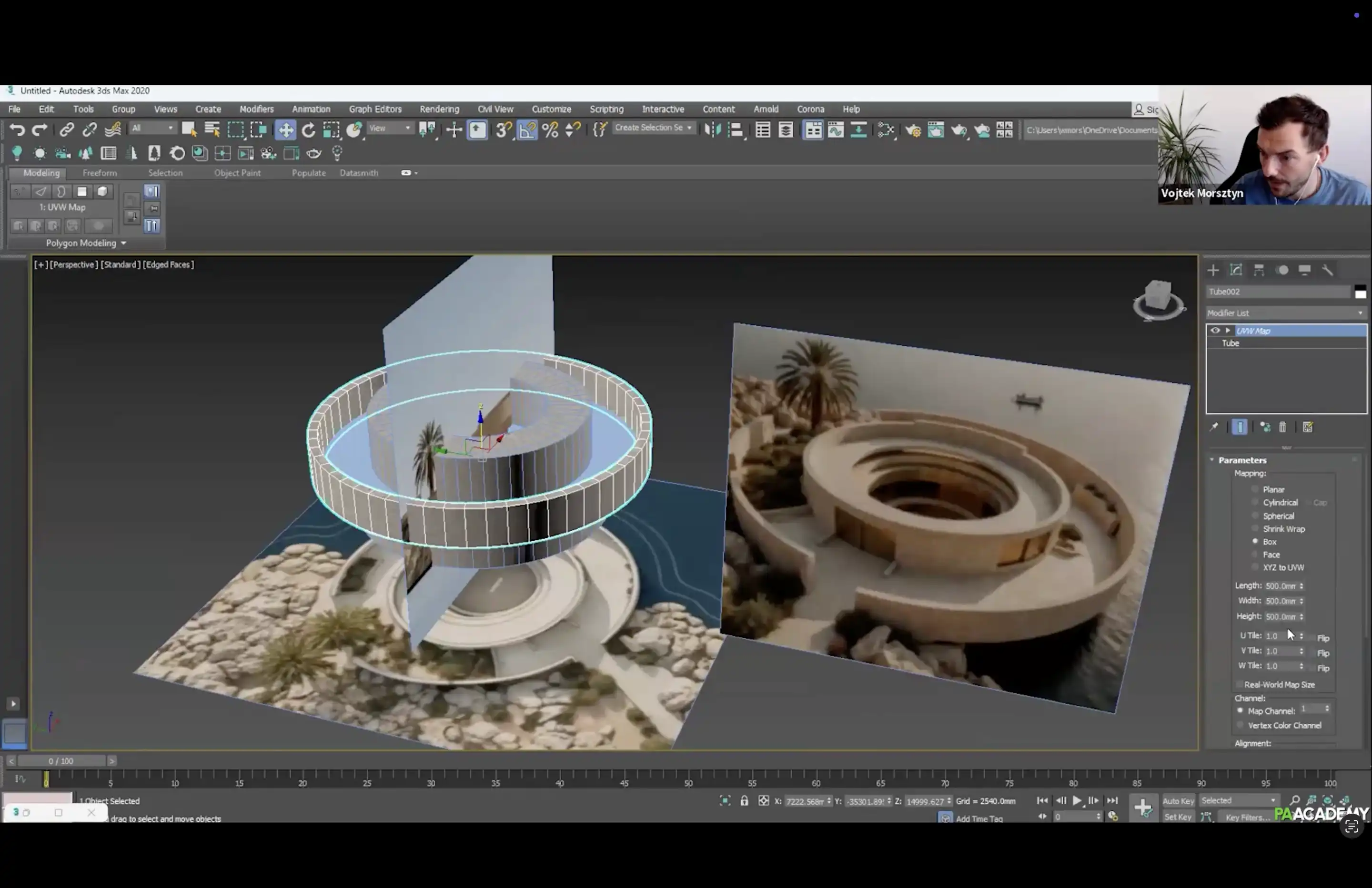The width and height of the screenshot is (1372, 888).
Task: Enable the Real-World Map Size checkbox
Action: point(1239,685)
